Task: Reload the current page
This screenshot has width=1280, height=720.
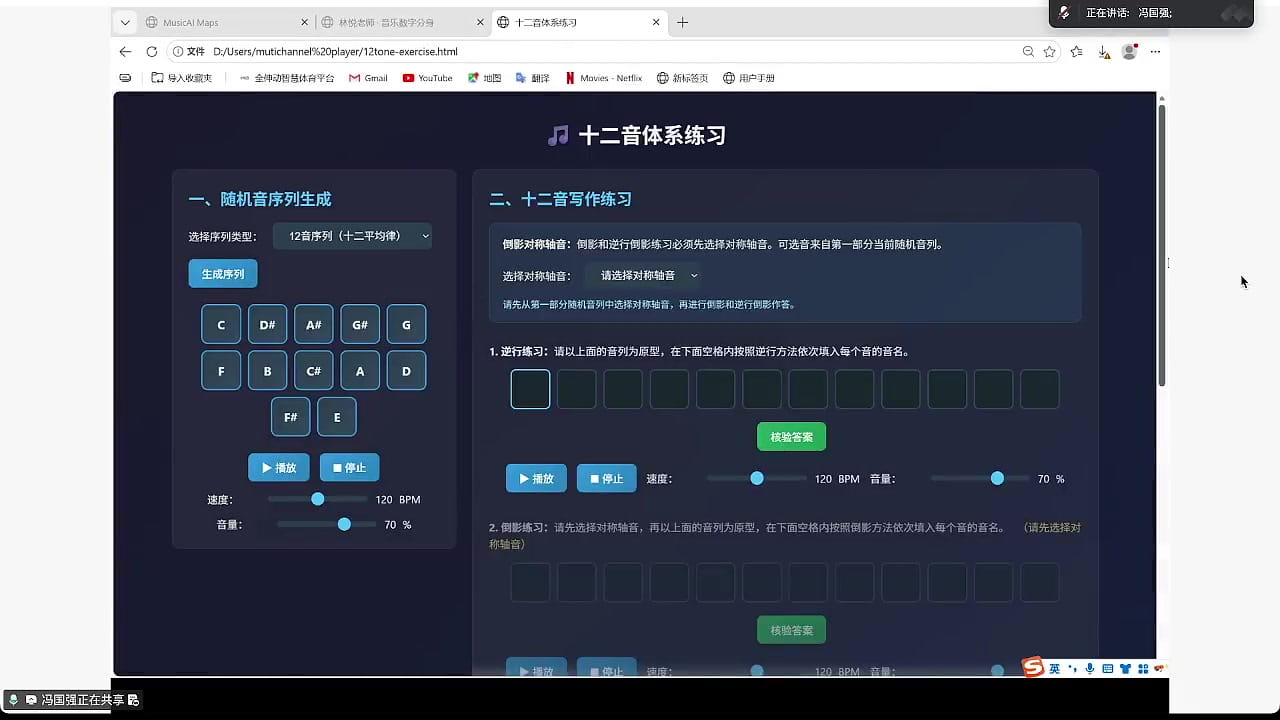Action: (152, 52)
